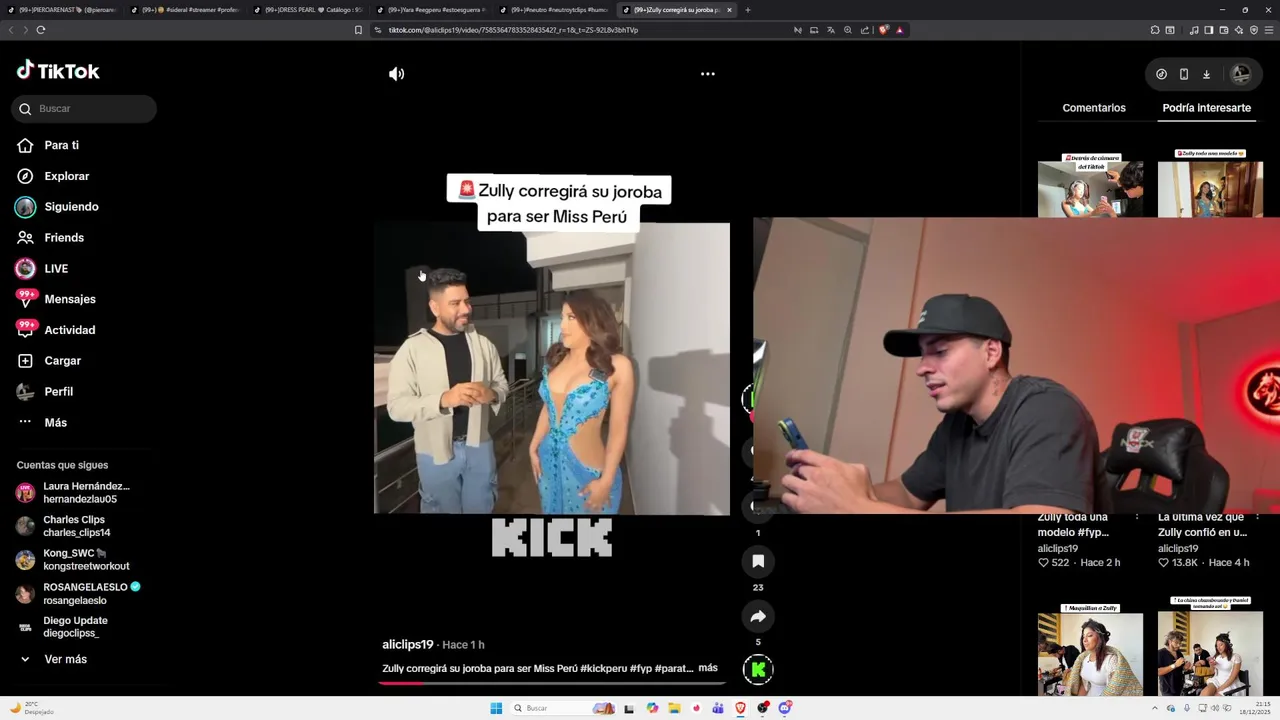Open File Explorer from taskbar
The image size is (1280, 720).
(x=675, y=708)
